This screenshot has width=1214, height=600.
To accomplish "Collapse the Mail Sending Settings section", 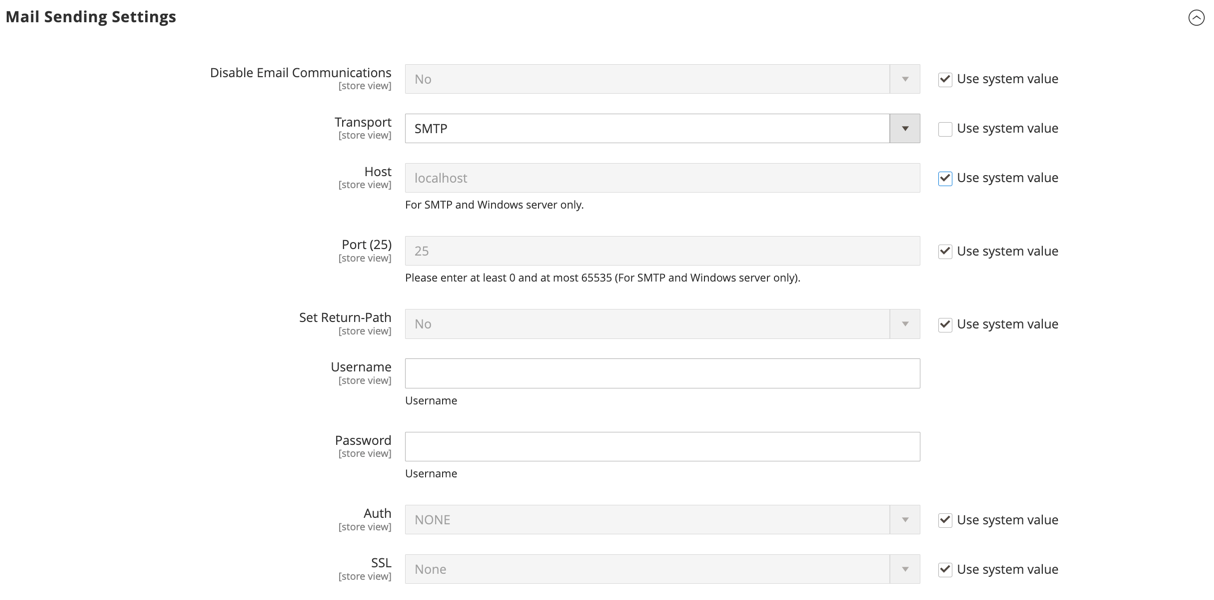I will point(1196,18).
